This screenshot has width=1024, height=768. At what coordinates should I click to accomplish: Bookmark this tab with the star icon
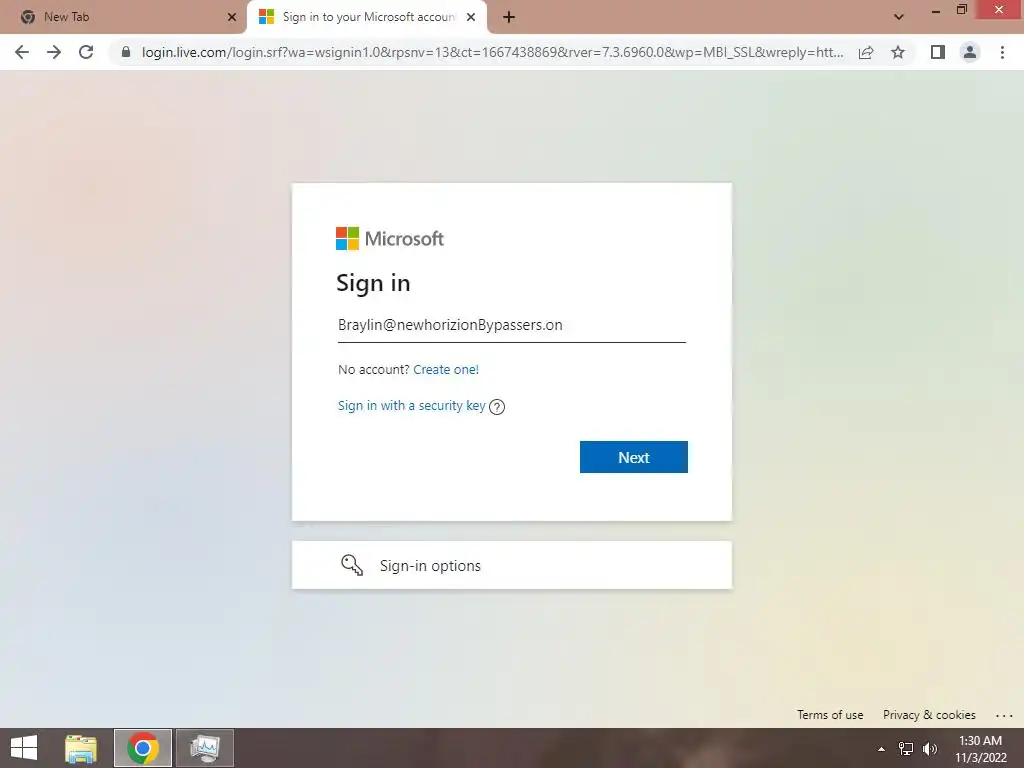[898, 52]
